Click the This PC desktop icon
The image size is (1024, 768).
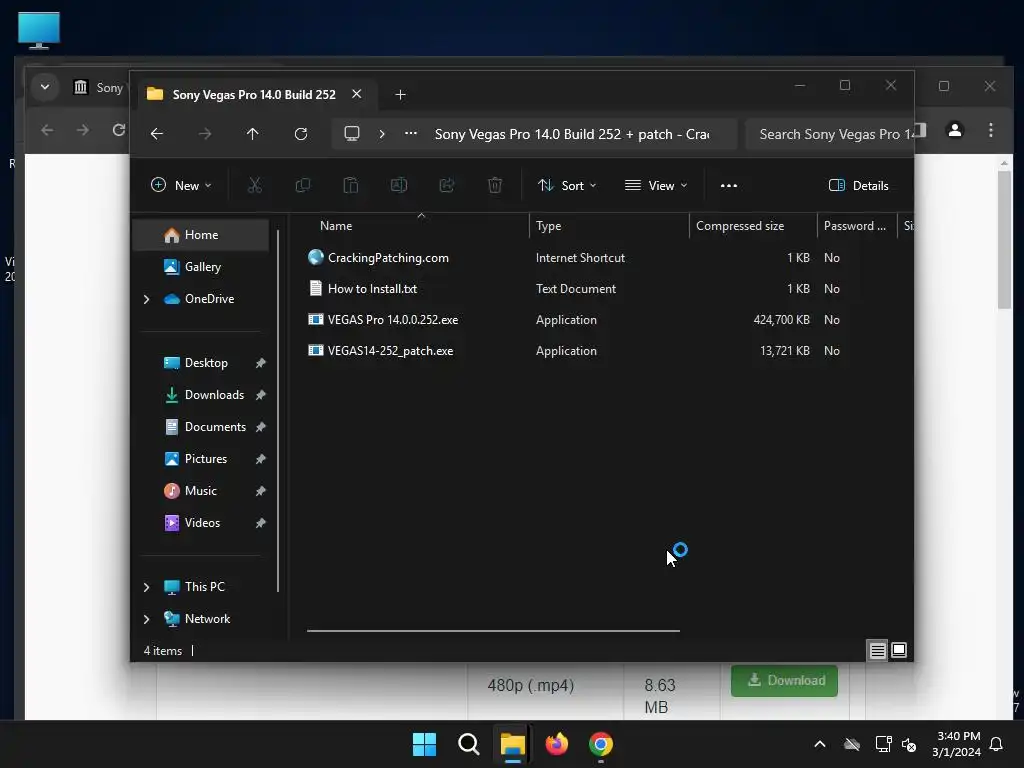(39, 31)
